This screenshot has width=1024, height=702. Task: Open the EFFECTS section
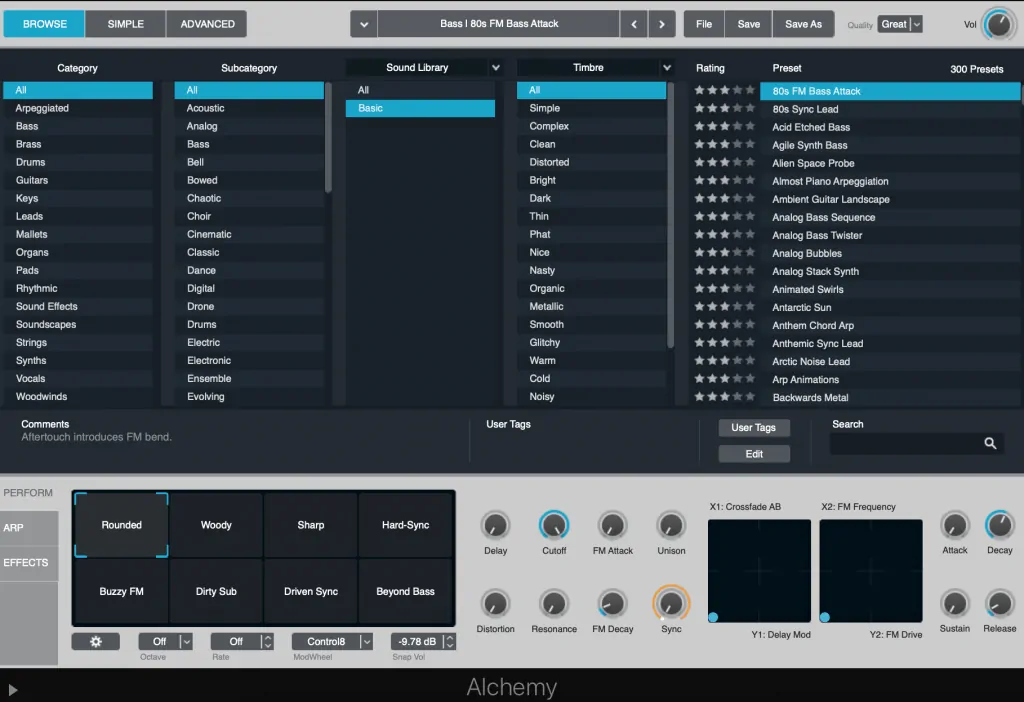tap(29, 563)
